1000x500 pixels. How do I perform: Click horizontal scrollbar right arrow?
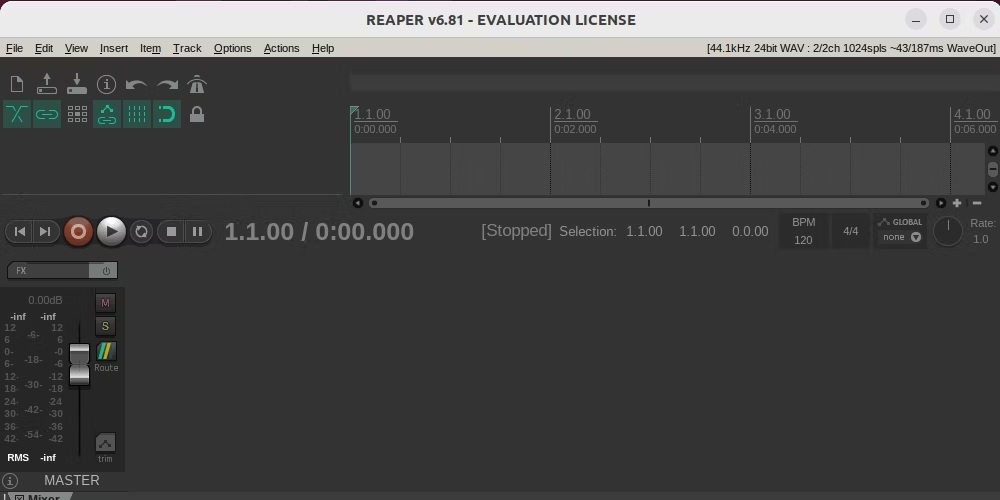point(941,203)
